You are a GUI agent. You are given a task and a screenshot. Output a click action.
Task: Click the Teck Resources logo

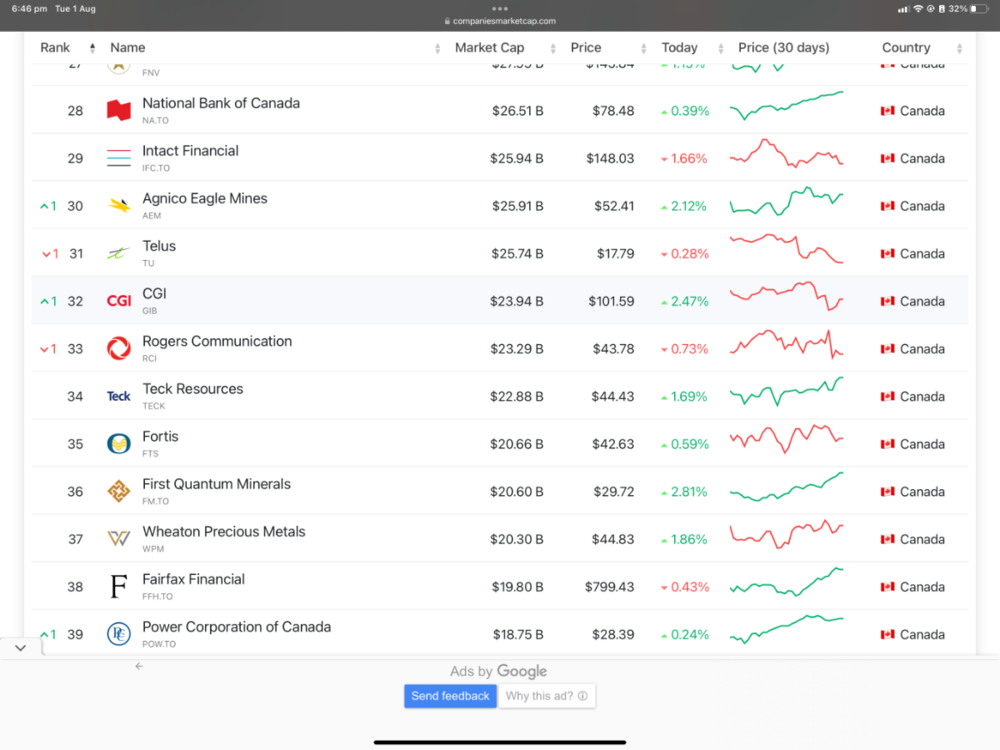(x=119, y=396)
